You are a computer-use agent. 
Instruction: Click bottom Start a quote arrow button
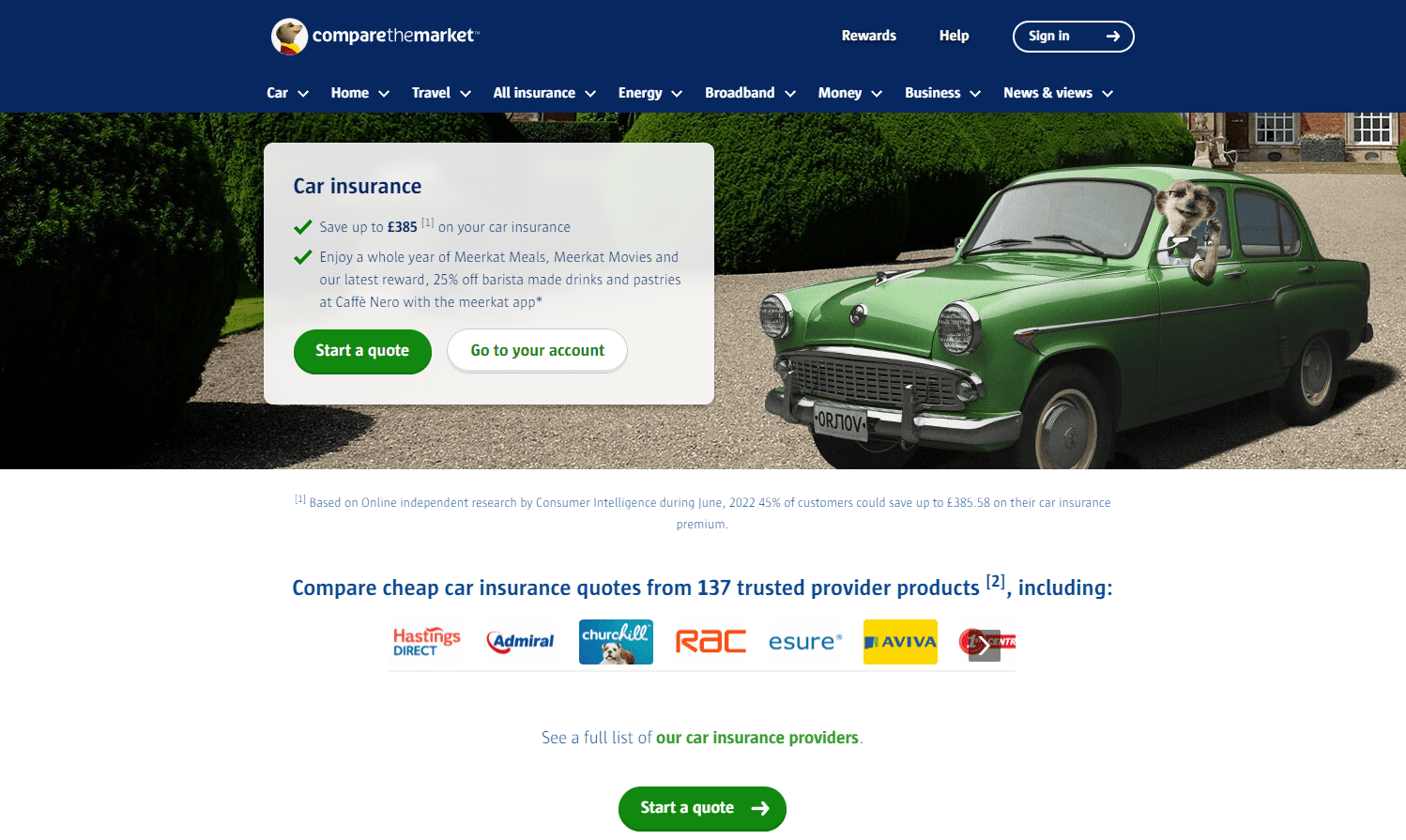tap(702, 808)
